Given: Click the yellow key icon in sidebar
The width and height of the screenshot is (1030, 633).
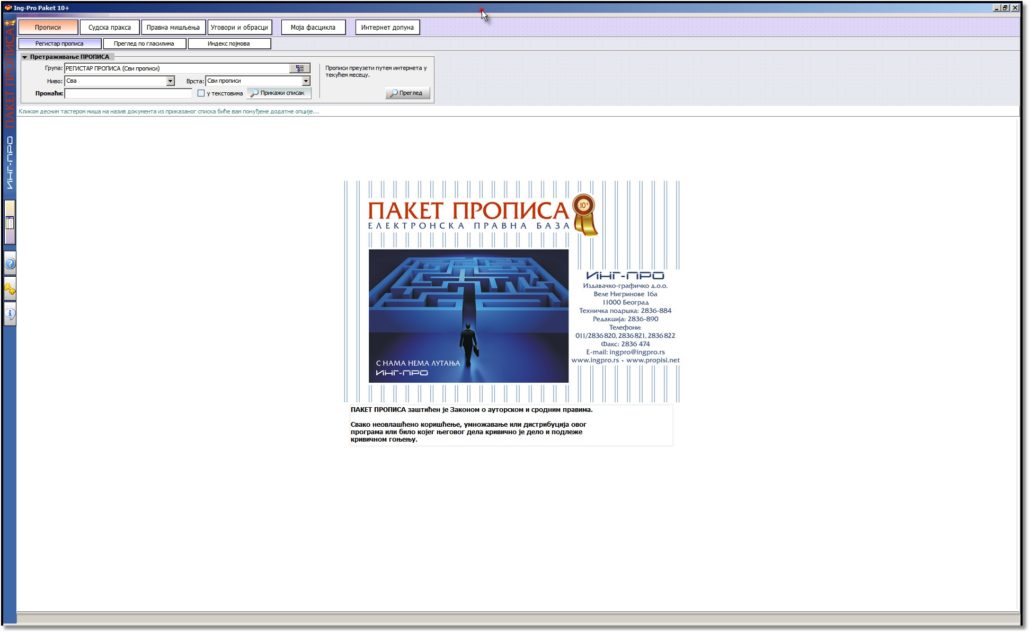Looking at the screenshot, I should [11, 289].
